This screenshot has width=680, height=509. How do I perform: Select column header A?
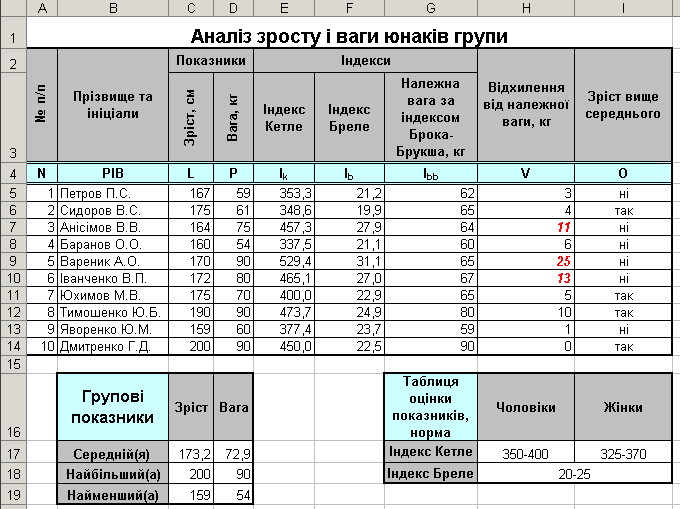tap(42, 8)
